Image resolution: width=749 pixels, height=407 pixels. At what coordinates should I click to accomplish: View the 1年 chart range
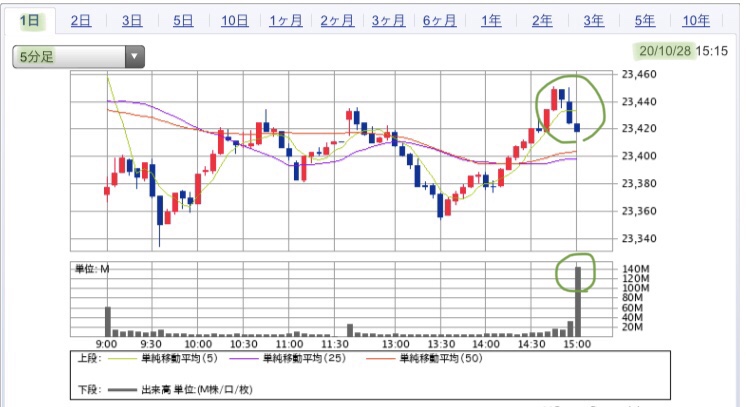(491, 21)
